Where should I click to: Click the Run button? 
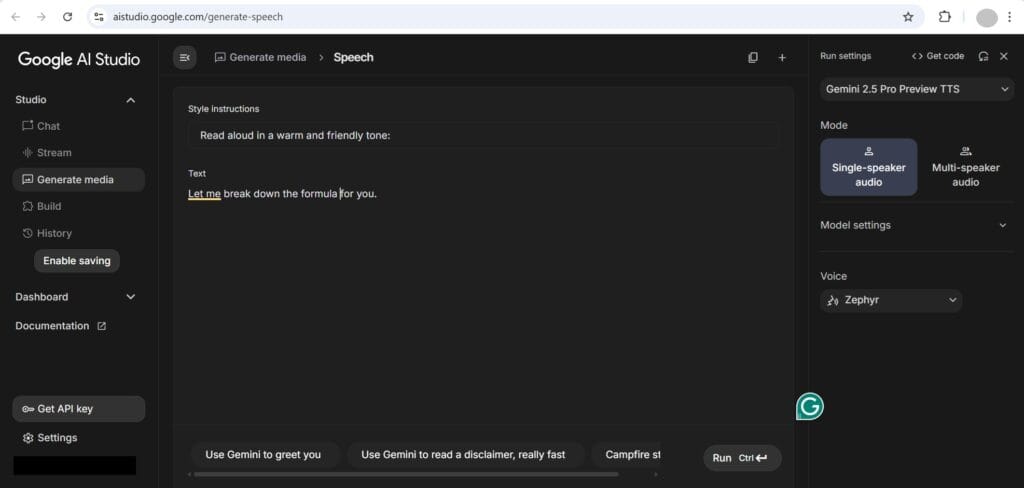(741, 457)
